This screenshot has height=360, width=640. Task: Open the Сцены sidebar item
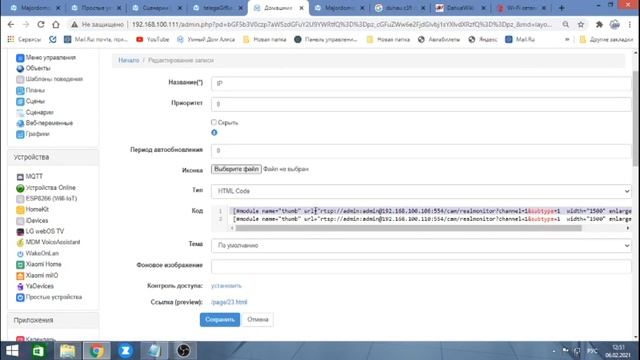pyautogui.click(x=31, y=101)
